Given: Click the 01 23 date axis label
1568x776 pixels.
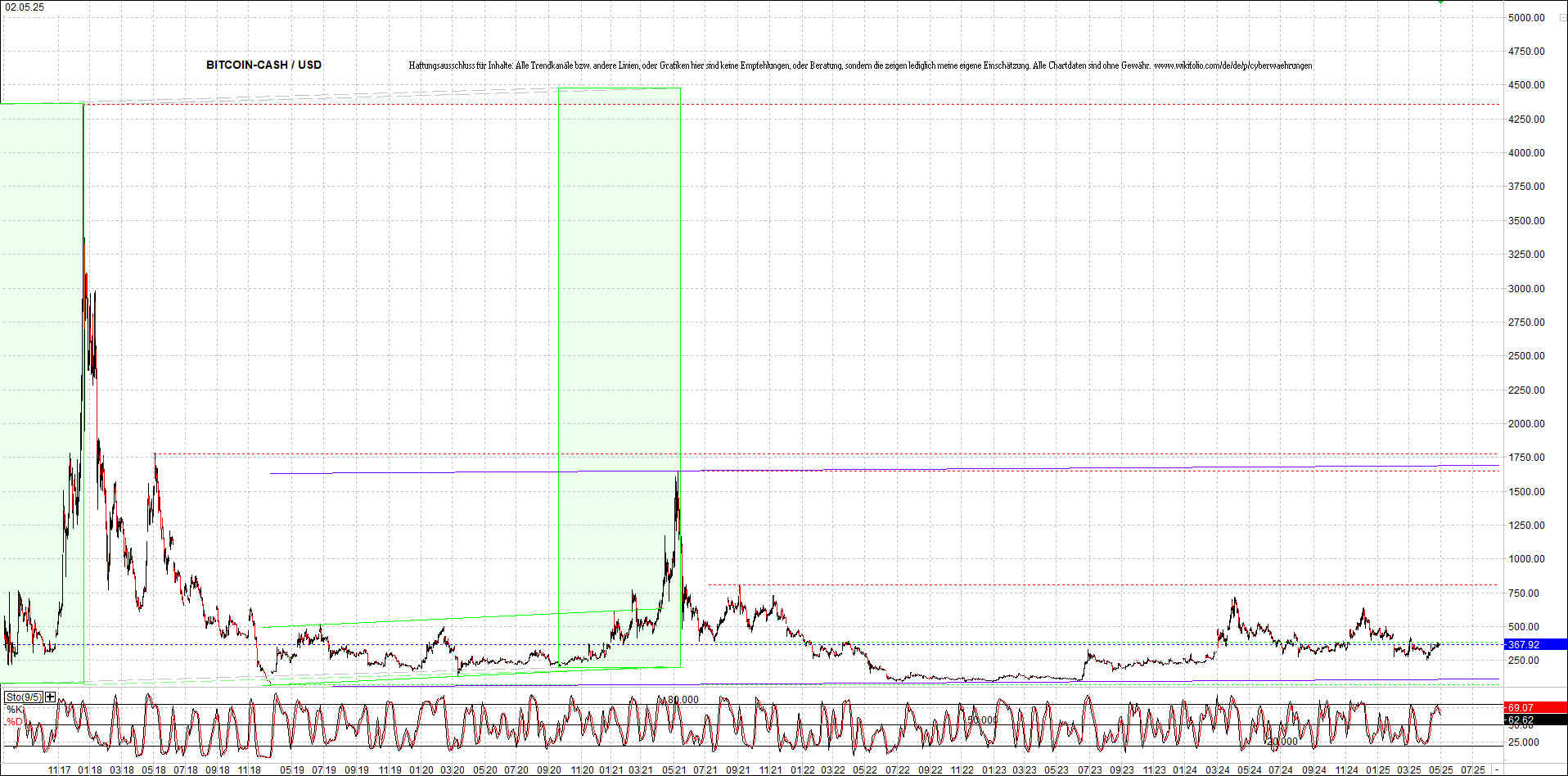Looking at the screenshot, I should pyautogui.click(x=994, y=769).
